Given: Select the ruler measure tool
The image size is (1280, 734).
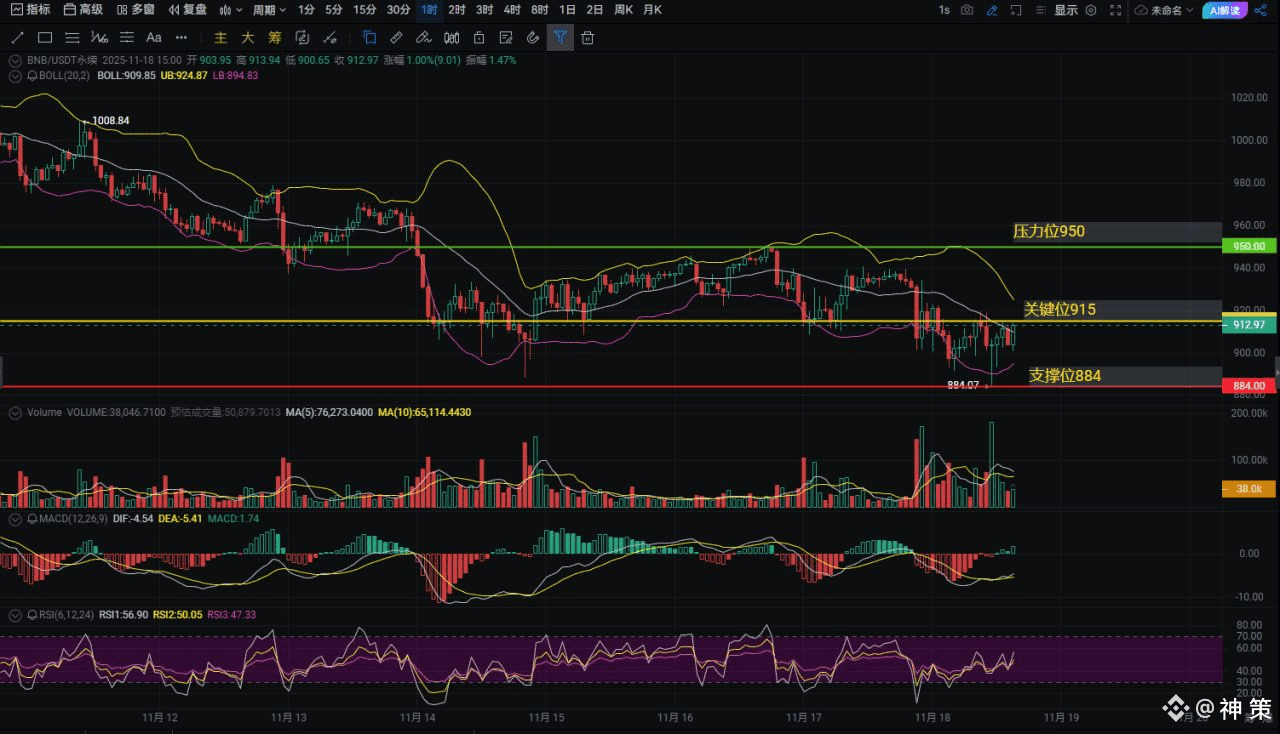Looking at the screenshot, I should pyautogui.click(x=396, y=38).
